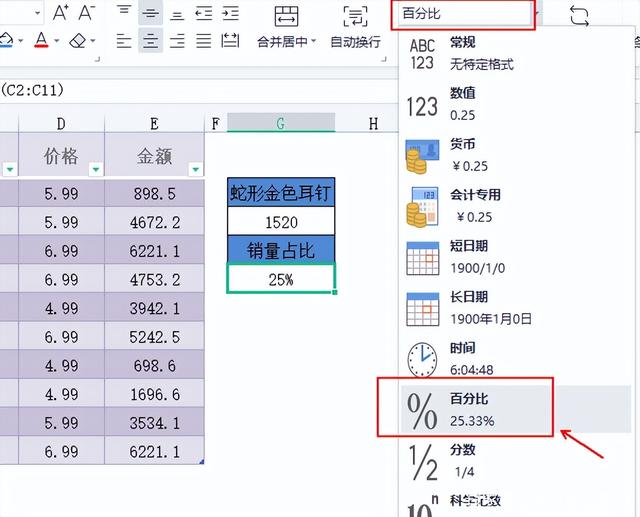Viewport: 640px width, 517px height.
Task: Select amount cell 3942.1
Action: click(x=154, y=308)
